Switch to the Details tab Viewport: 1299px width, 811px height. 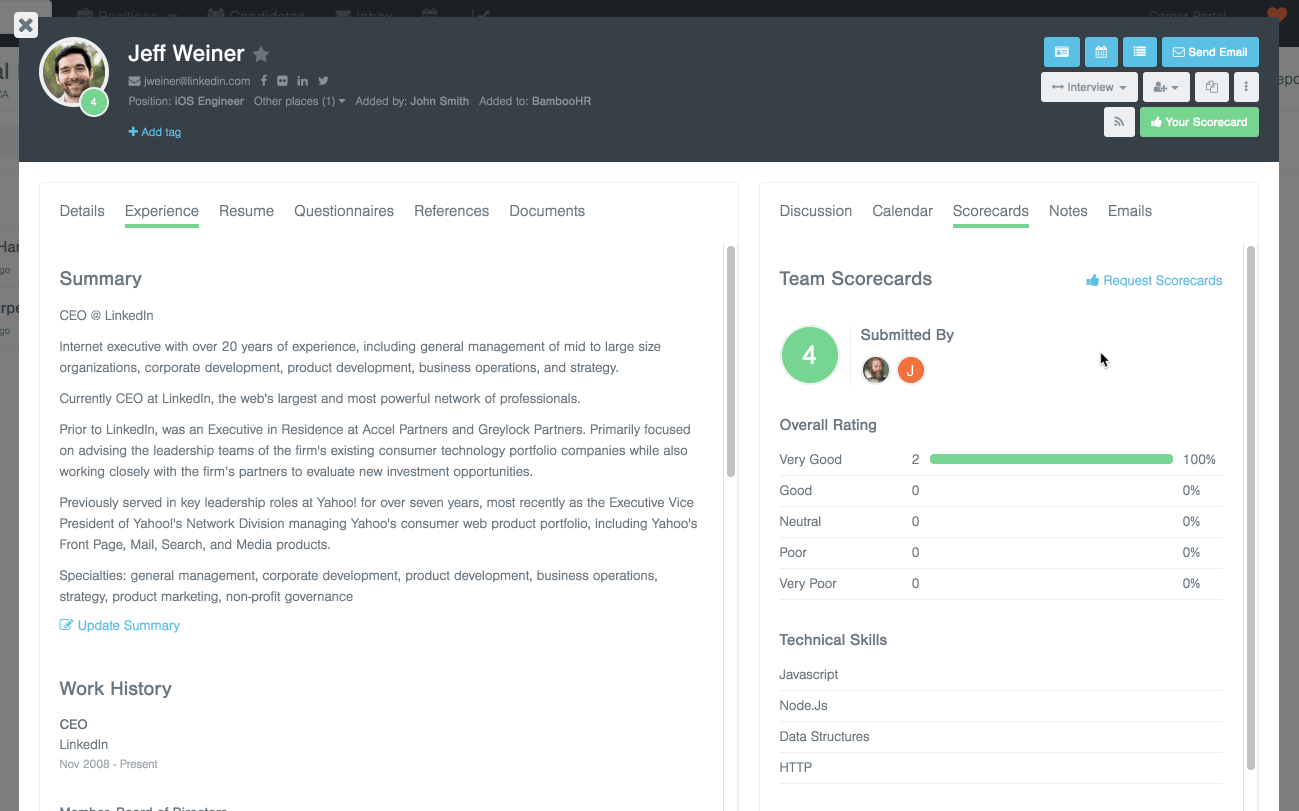click(x=82, y=211)
